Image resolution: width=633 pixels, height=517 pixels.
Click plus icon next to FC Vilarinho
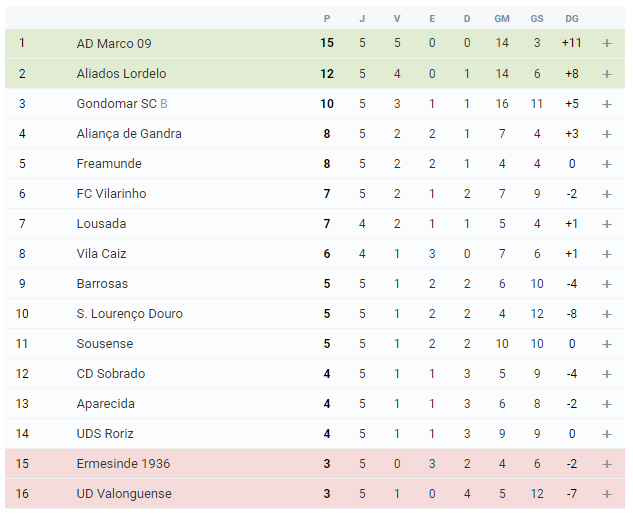point(607,194)
